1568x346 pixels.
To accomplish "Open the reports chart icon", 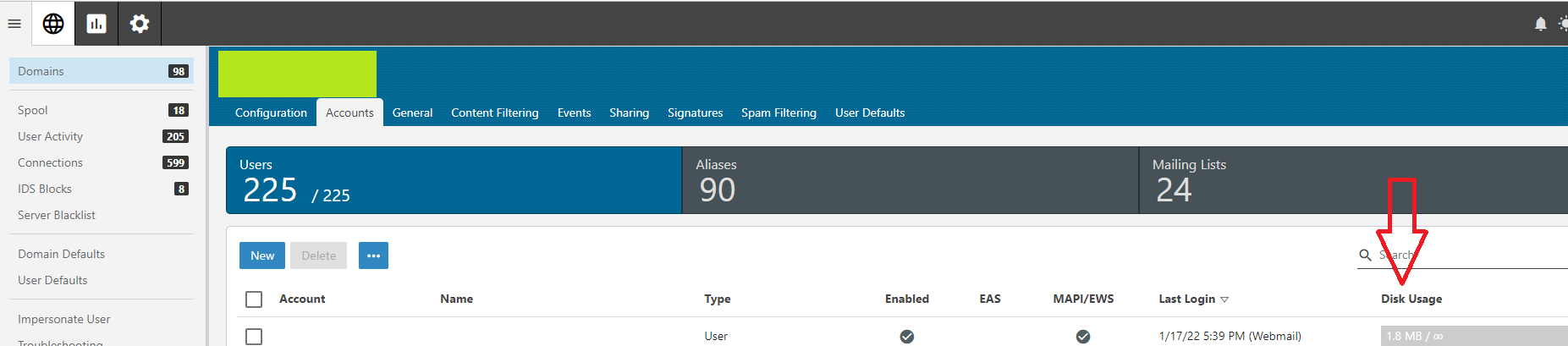I will pos(96,24).
